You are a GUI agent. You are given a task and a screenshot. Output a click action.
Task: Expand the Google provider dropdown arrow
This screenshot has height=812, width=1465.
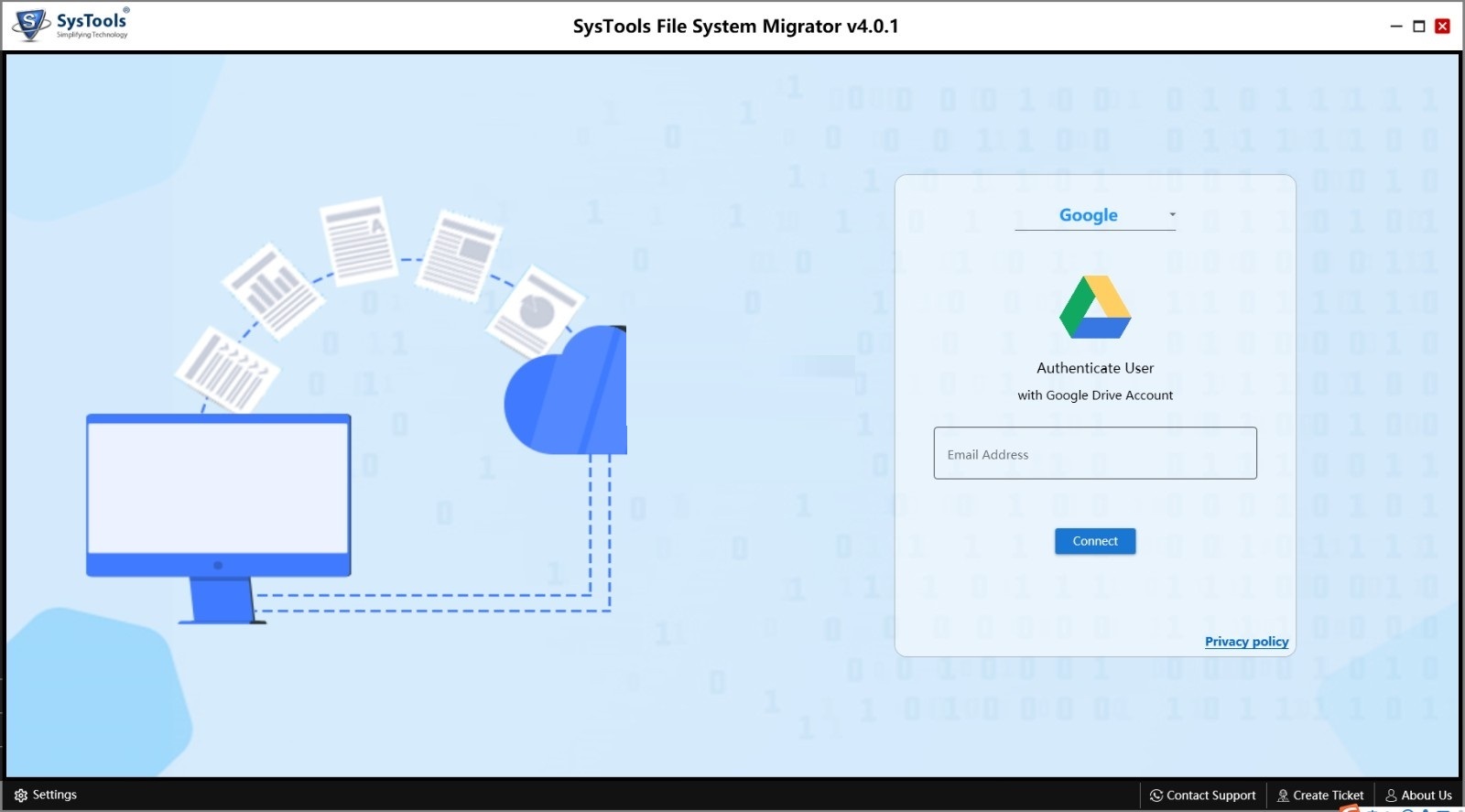[x=1172, y=214]
